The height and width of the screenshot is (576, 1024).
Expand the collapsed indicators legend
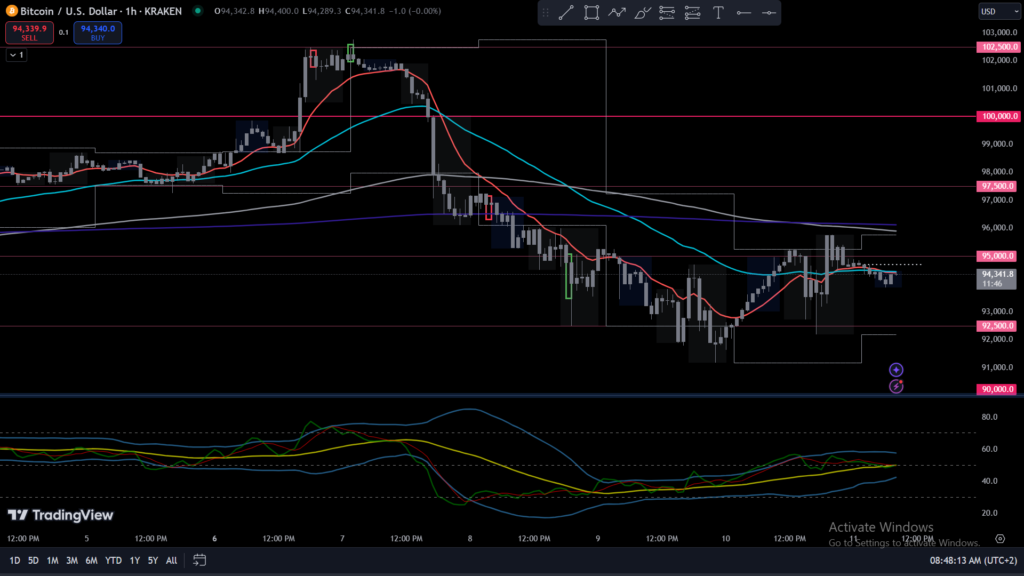[x=15, y=55]
